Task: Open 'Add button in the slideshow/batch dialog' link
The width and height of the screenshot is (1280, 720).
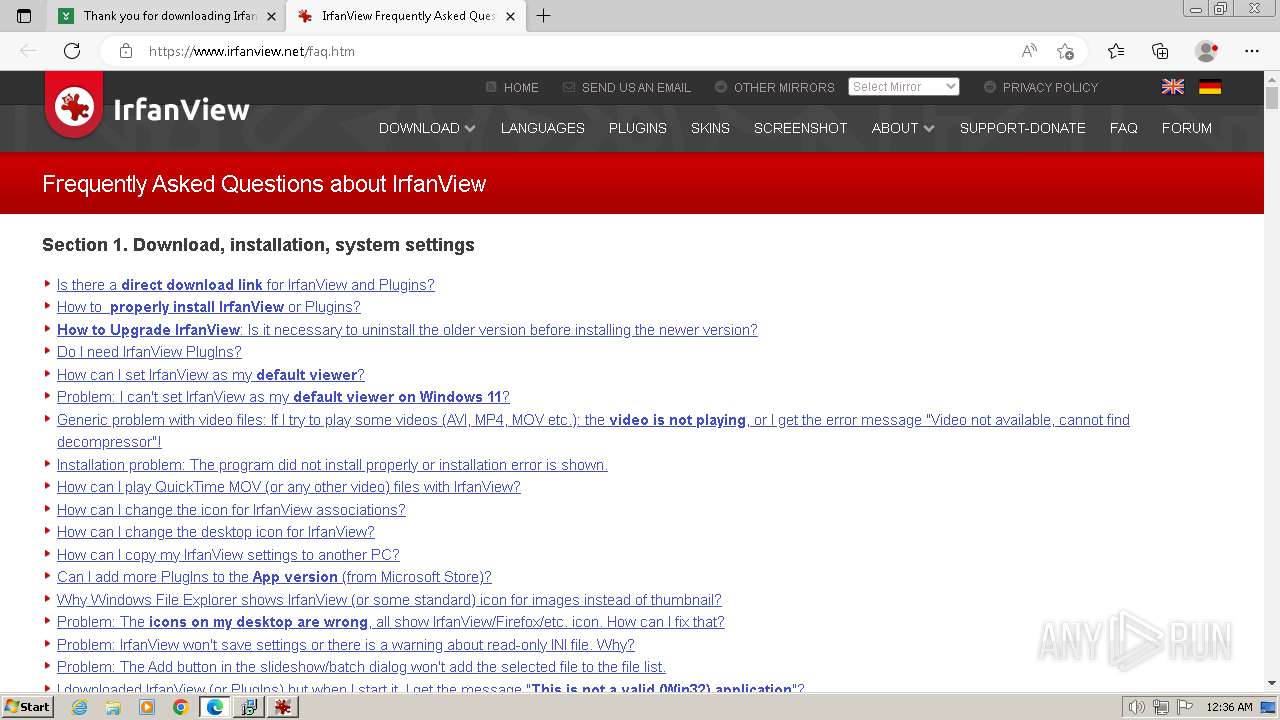Action: pyautogui.click(x=361, y=667)
